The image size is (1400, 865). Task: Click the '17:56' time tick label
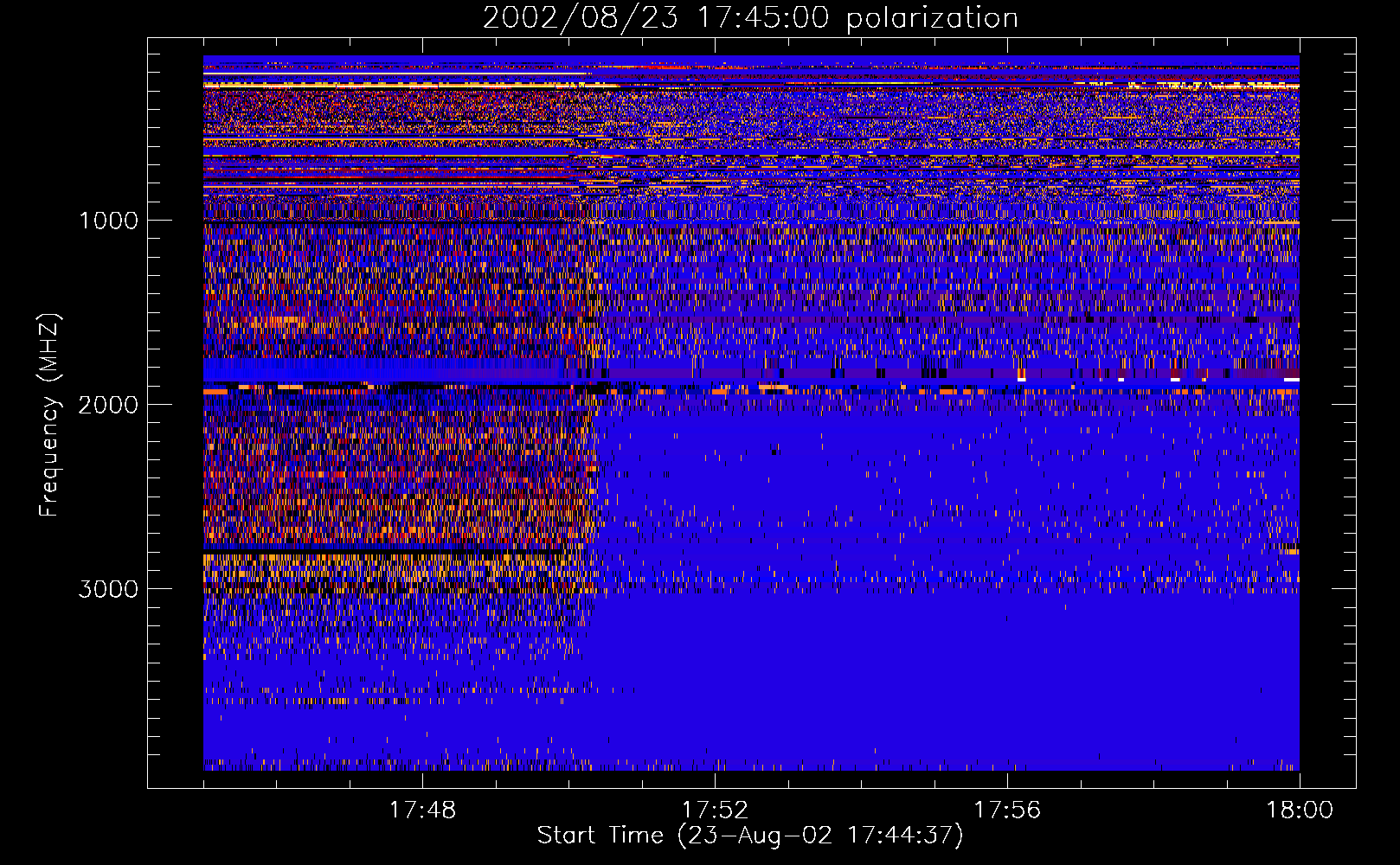click(x=1007, y=811)
